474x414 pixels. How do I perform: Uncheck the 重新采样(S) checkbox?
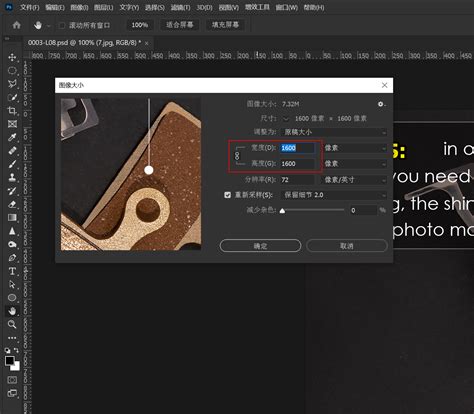227,195
